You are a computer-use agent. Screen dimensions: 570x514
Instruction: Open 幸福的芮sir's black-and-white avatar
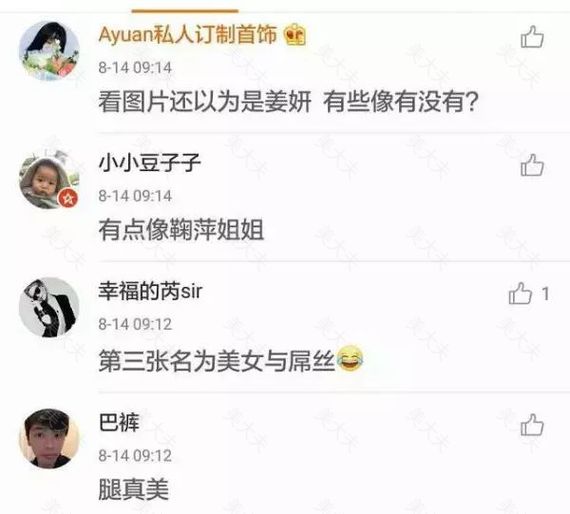(x=49, y=307)
